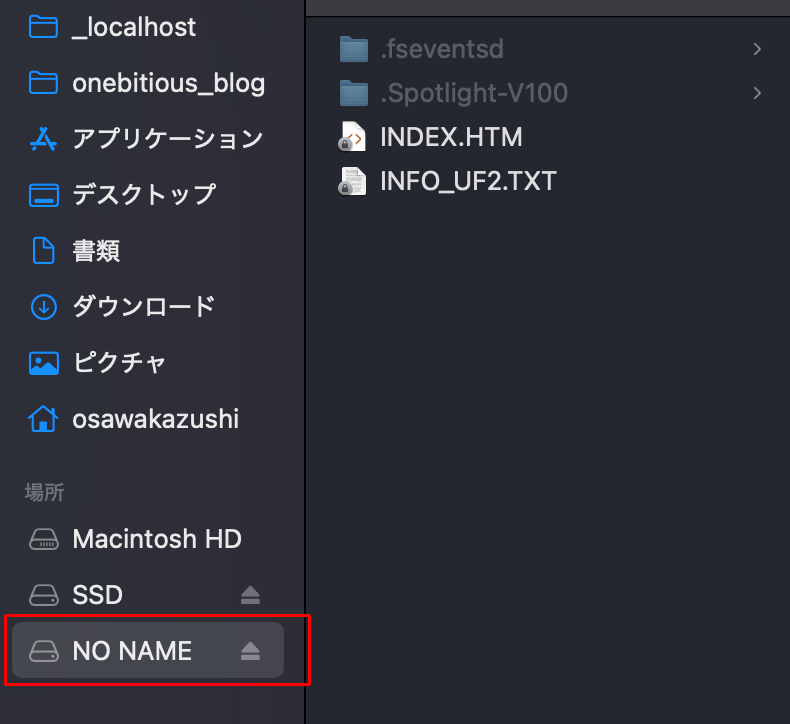Click the onebitious_blog folder icon

43,83
